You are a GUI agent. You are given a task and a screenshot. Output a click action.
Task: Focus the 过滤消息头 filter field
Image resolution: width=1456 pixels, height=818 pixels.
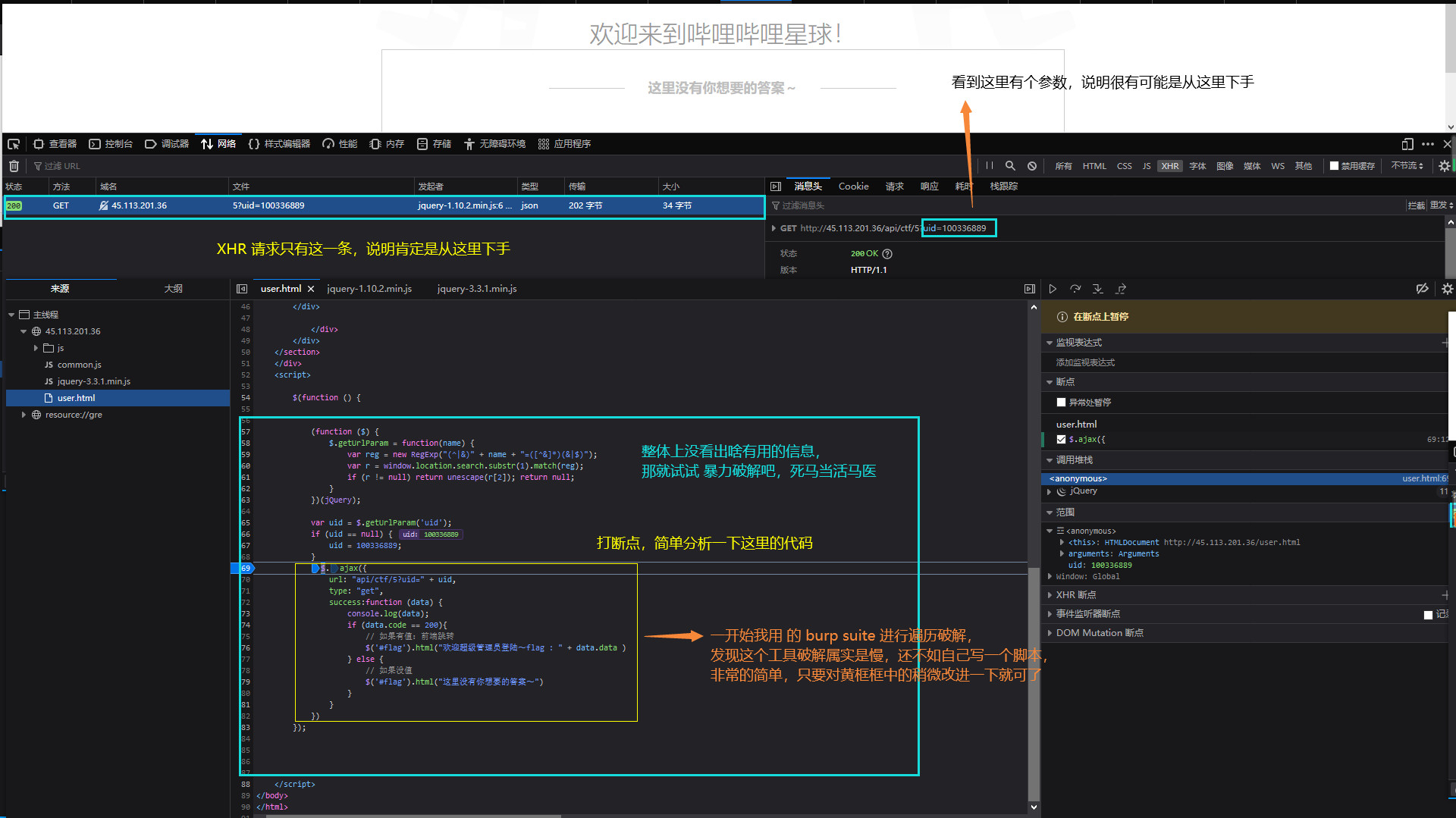[1084, 206]
